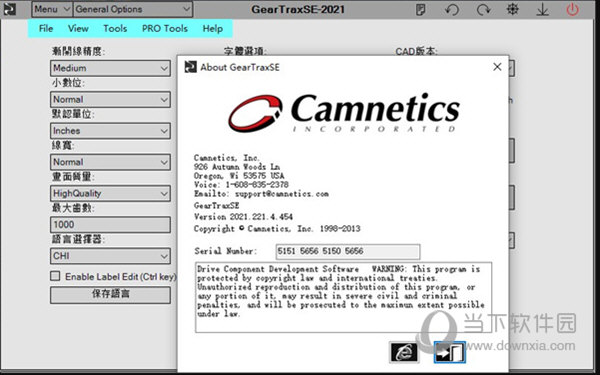Click the maximum teeth field showing 1000

[110, 225]
